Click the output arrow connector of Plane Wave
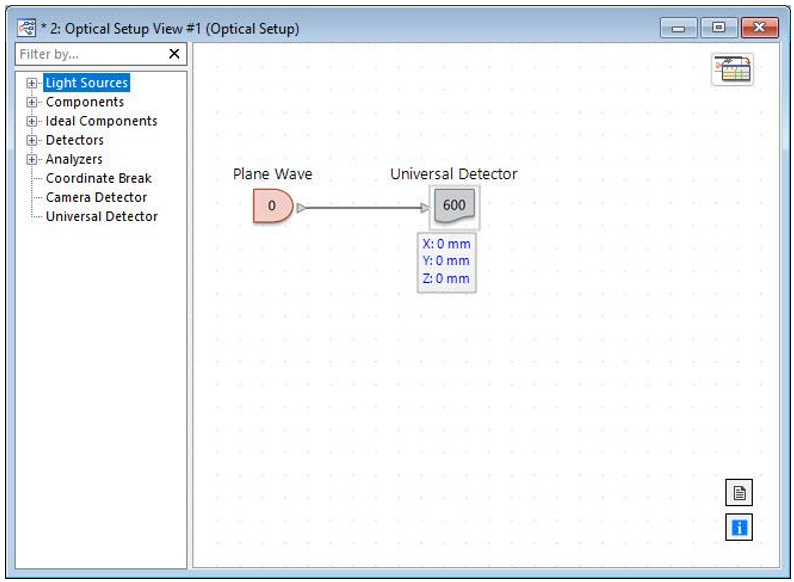The image size is (794, 582). click(301, 208)
